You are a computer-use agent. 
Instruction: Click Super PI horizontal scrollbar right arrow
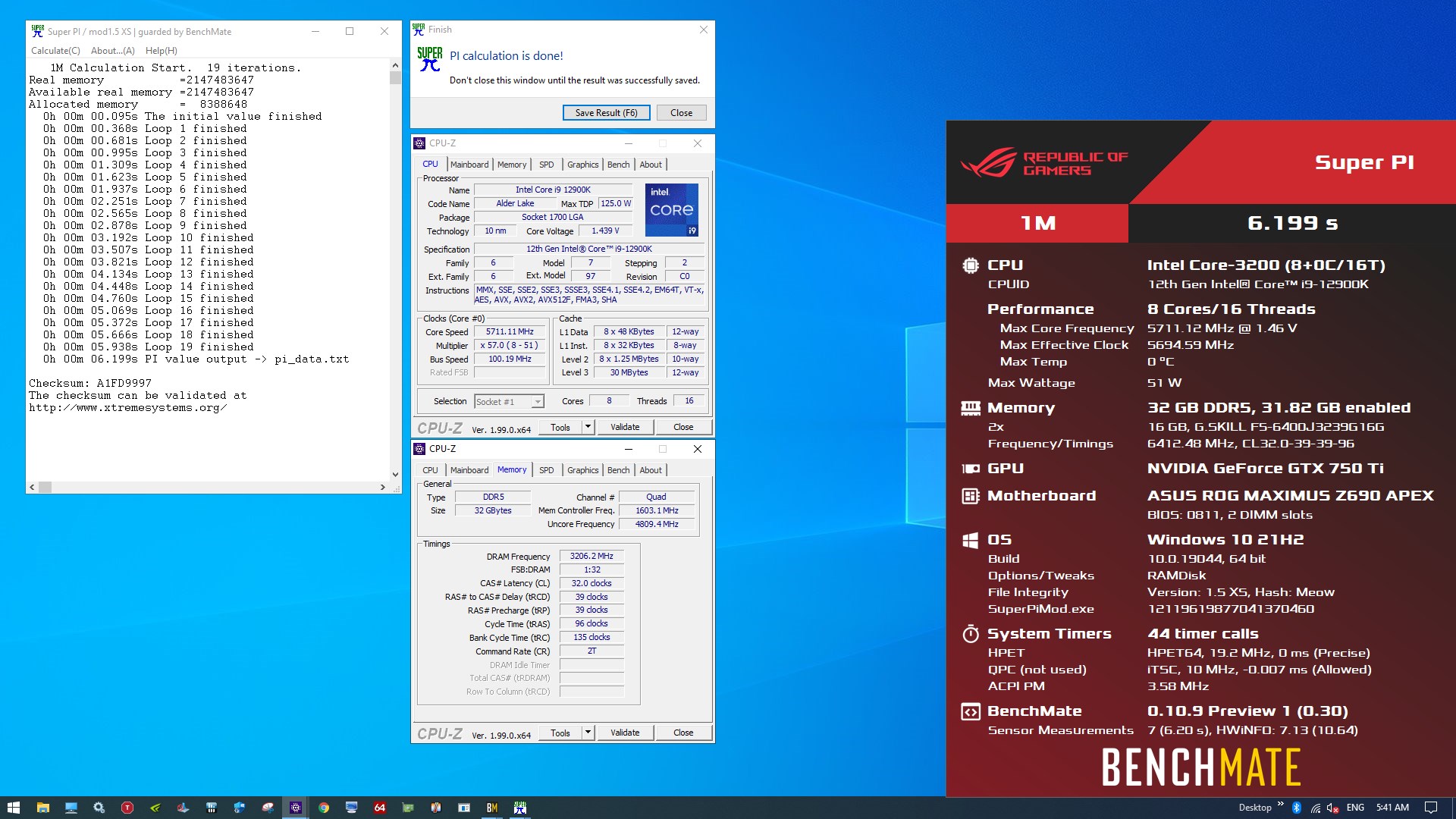coord(382,488)
